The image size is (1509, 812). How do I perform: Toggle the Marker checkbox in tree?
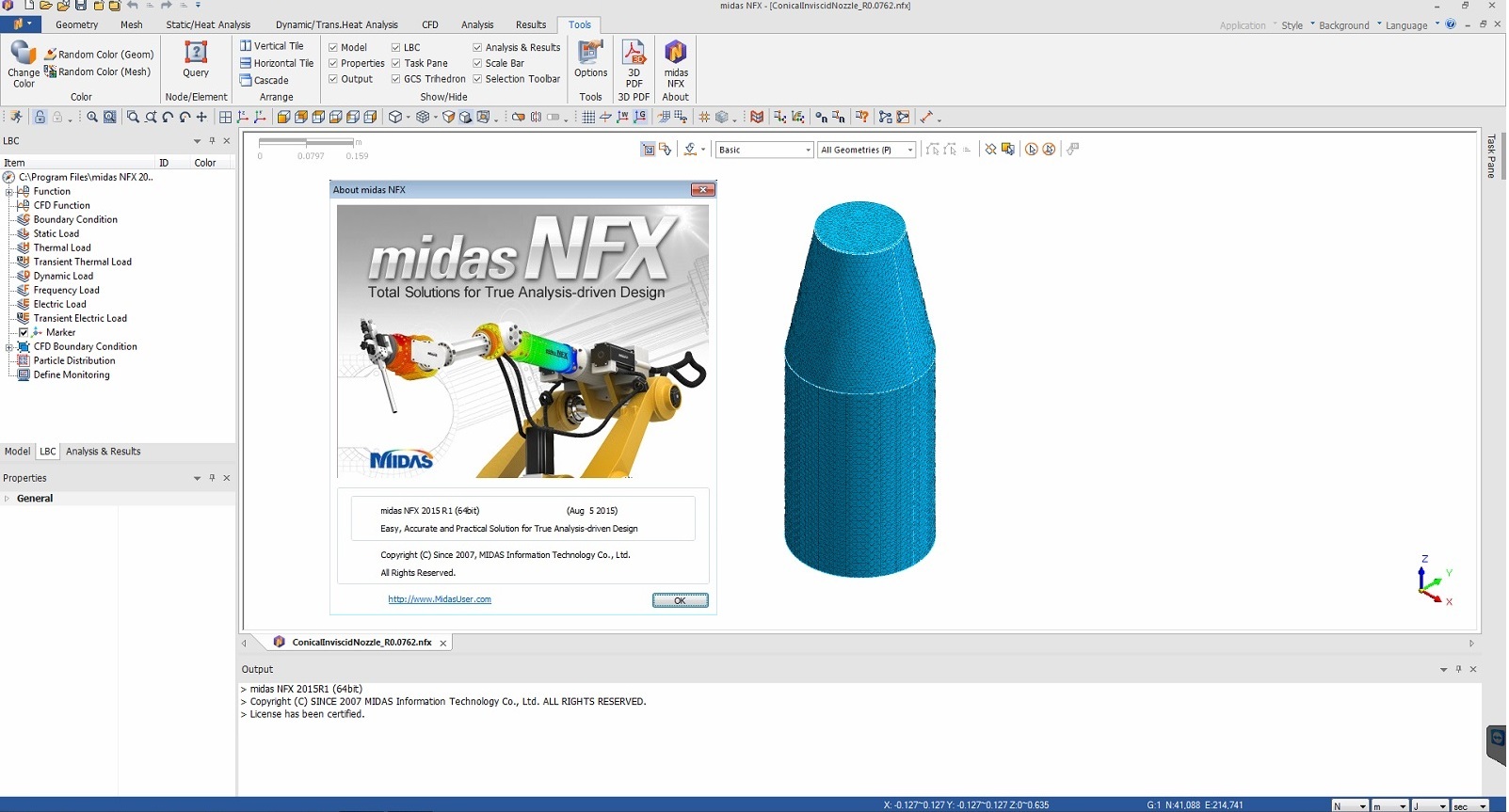pyautogui.click(x=24, y=332)
